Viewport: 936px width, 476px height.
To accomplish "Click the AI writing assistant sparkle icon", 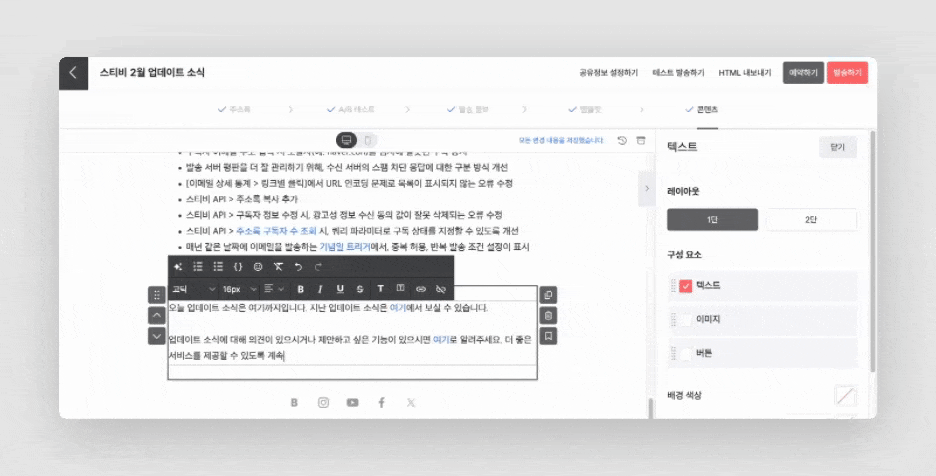I will pos(178,267).
